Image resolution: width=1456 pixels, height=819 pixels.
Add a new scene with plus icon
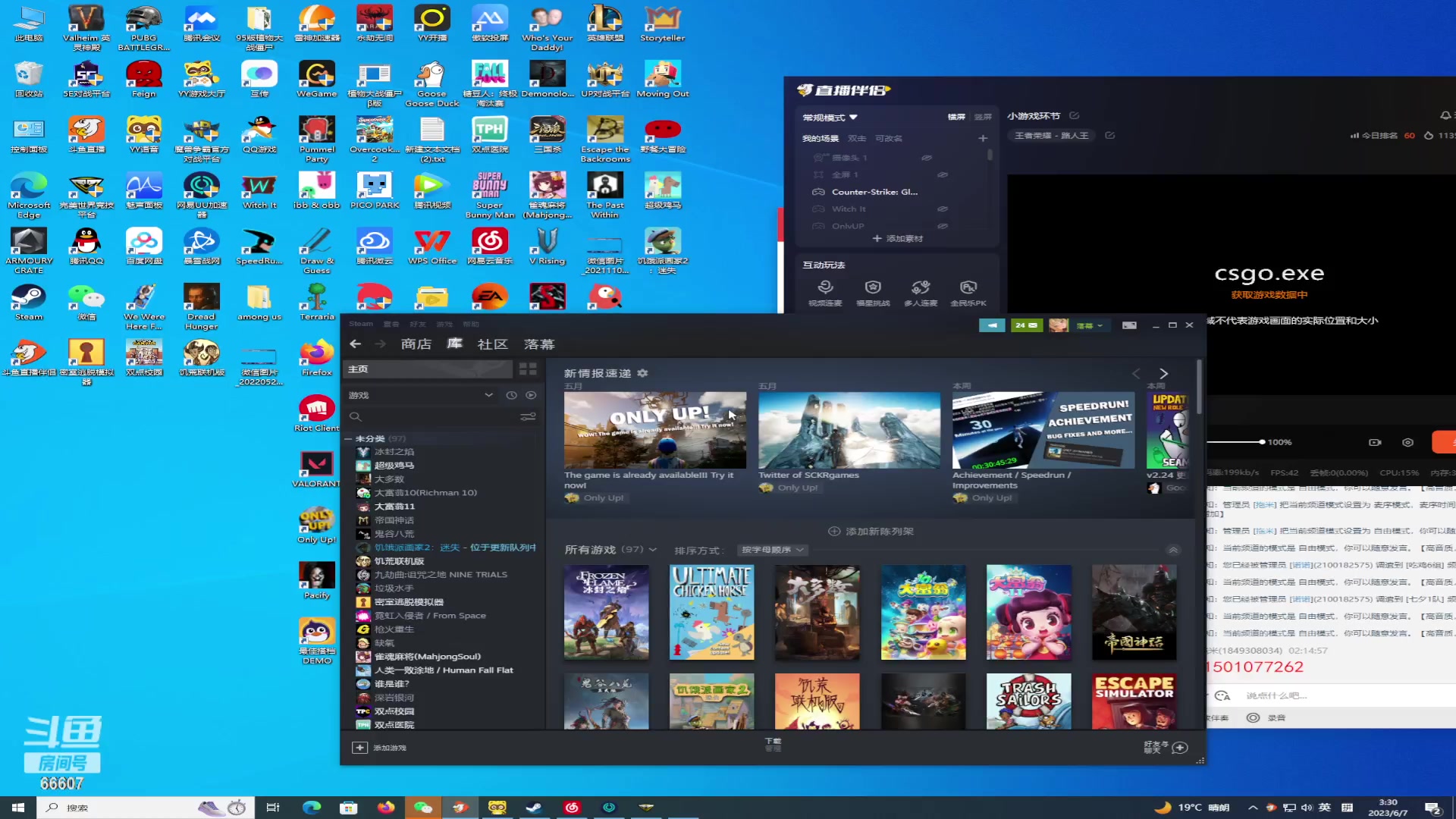(983, 138)
